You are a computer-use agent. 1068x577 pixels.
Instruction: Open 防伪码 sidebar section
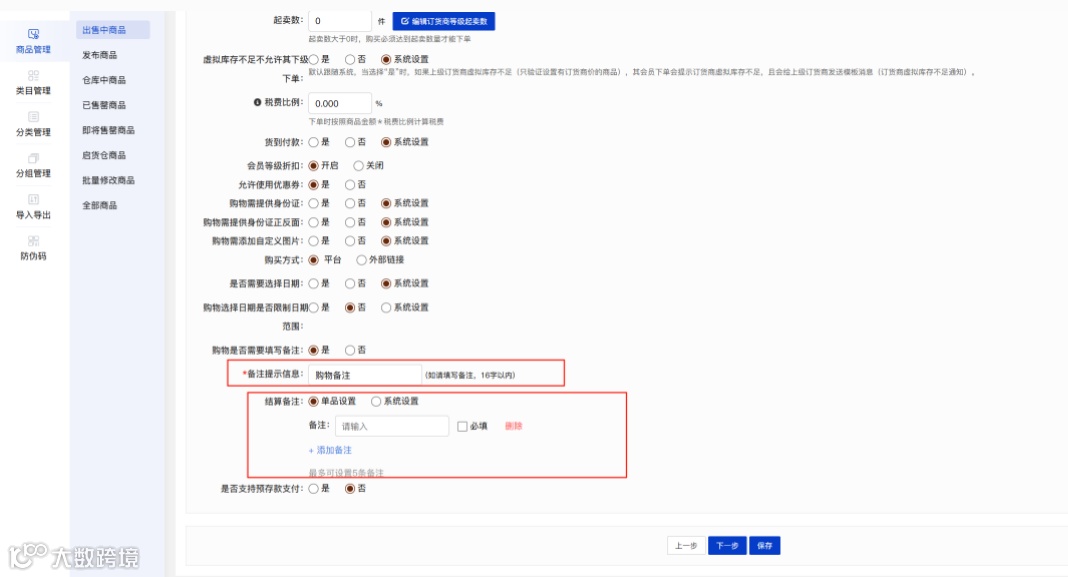click(x=33, y=248)
